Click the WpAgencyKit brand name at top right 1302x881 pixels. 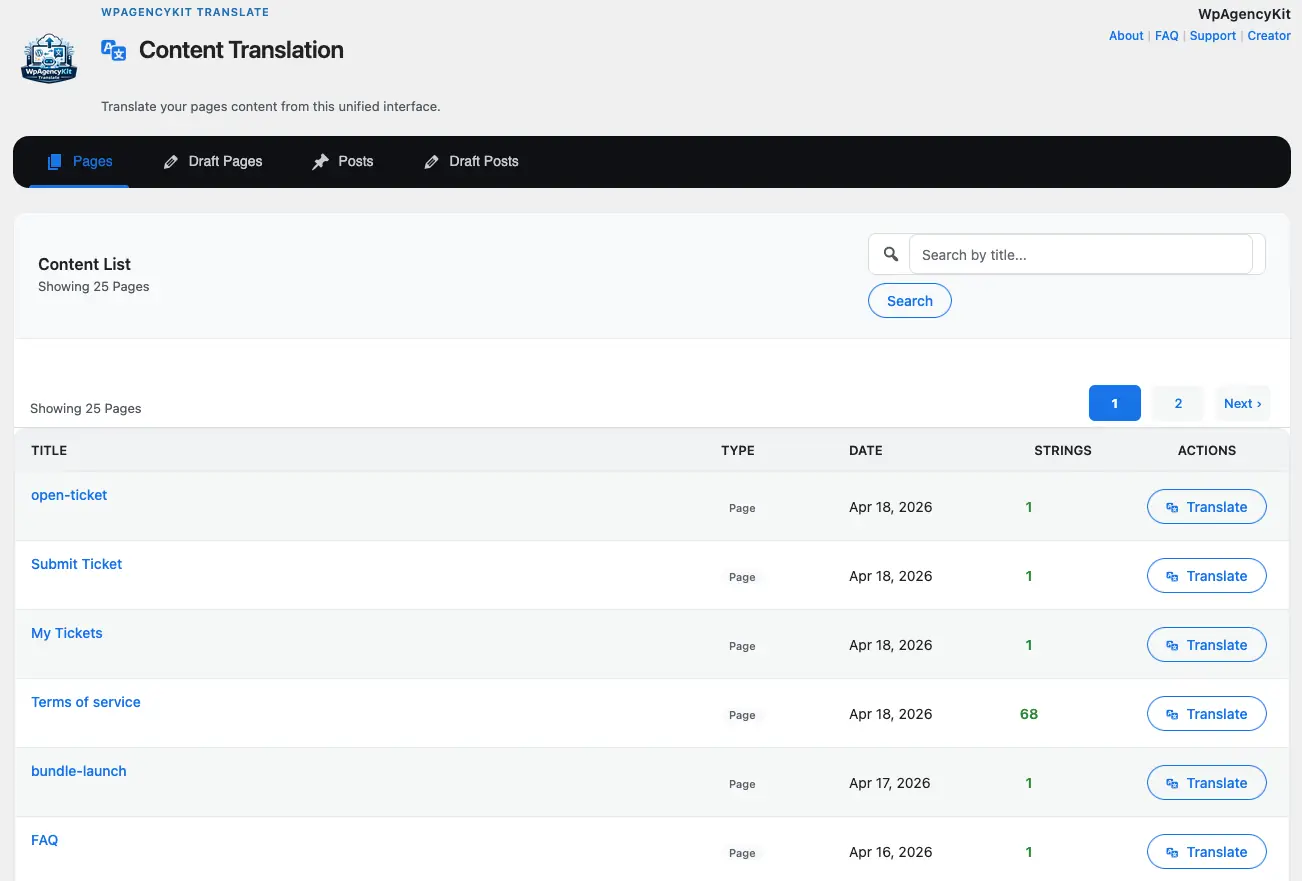1244,14
